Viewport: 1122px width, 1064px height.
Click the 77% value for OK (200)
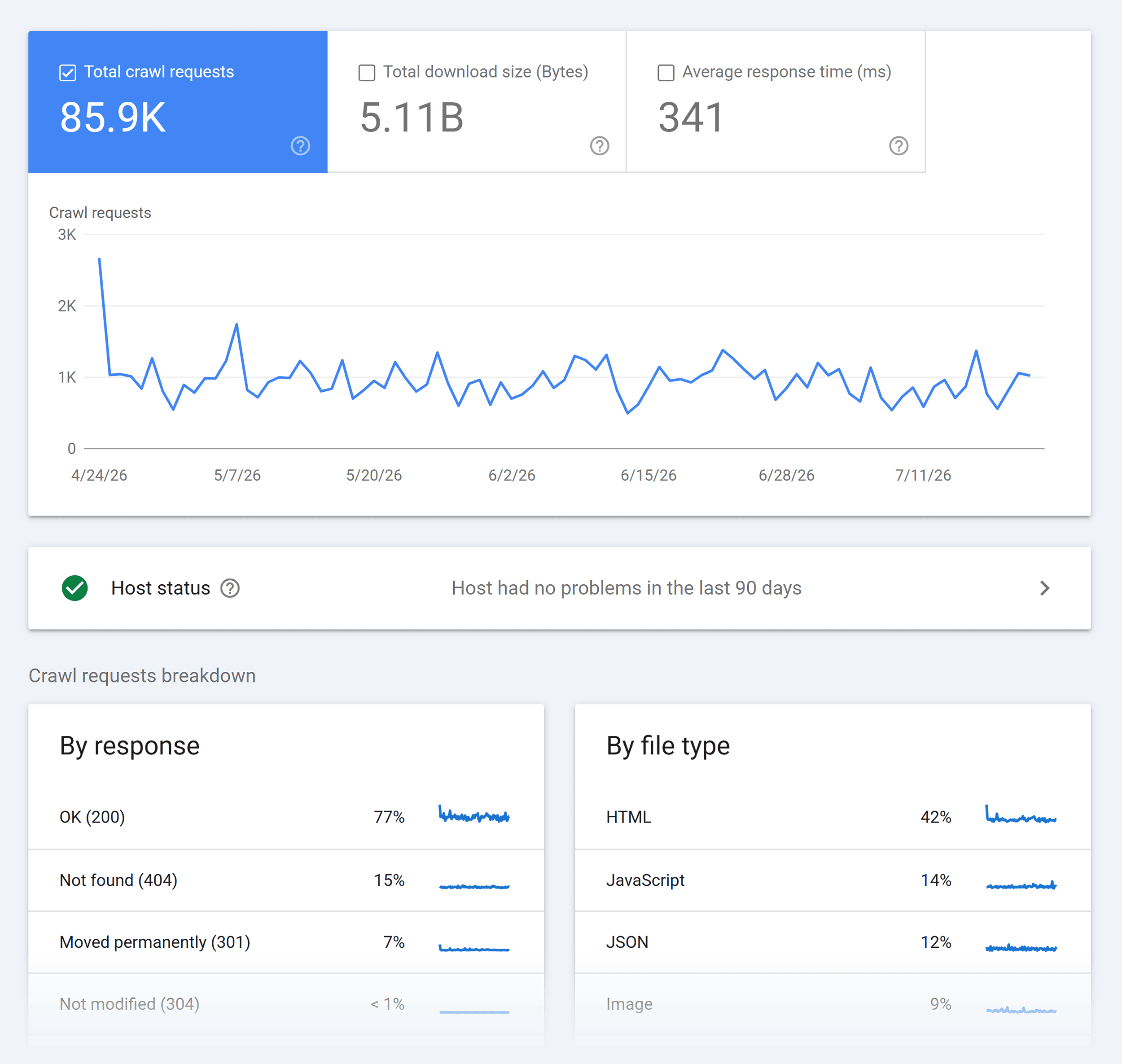(x=389, y=817)
